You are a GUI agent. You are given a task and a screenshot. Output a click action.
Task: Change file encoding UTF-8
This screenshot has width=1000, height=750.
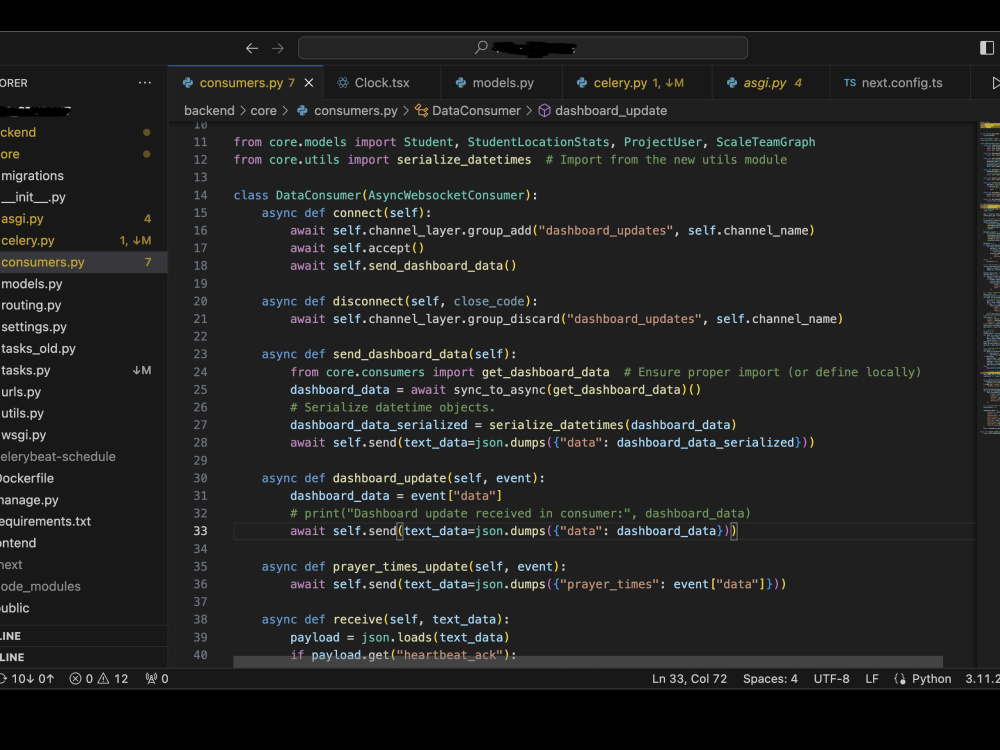tap(831, 679)
